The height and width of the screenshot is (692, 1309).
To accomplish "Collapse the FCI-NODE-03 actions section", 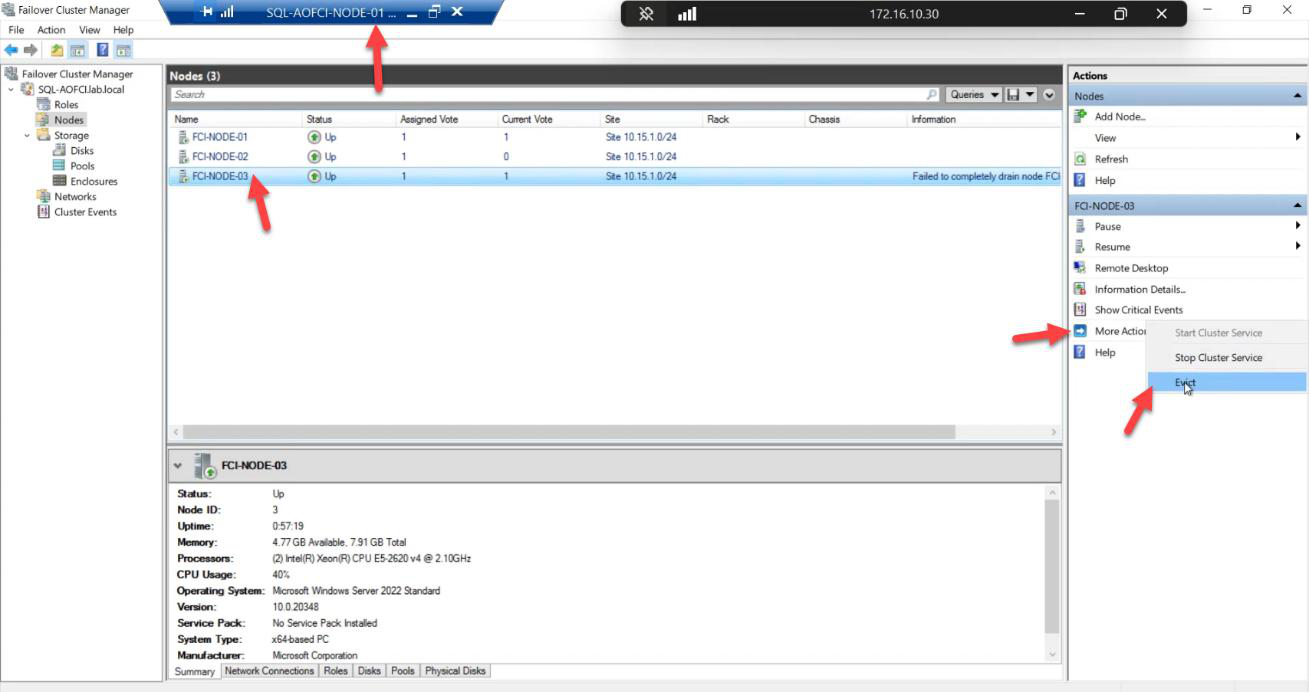I will 1298,206.
